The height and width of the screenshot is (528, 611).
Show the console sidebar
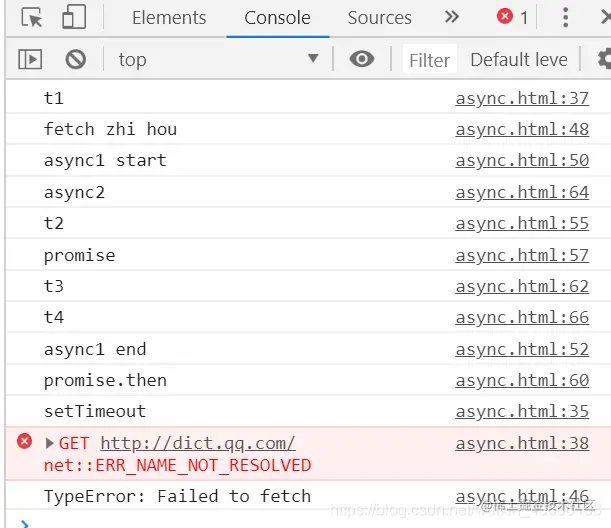point(30,60)
